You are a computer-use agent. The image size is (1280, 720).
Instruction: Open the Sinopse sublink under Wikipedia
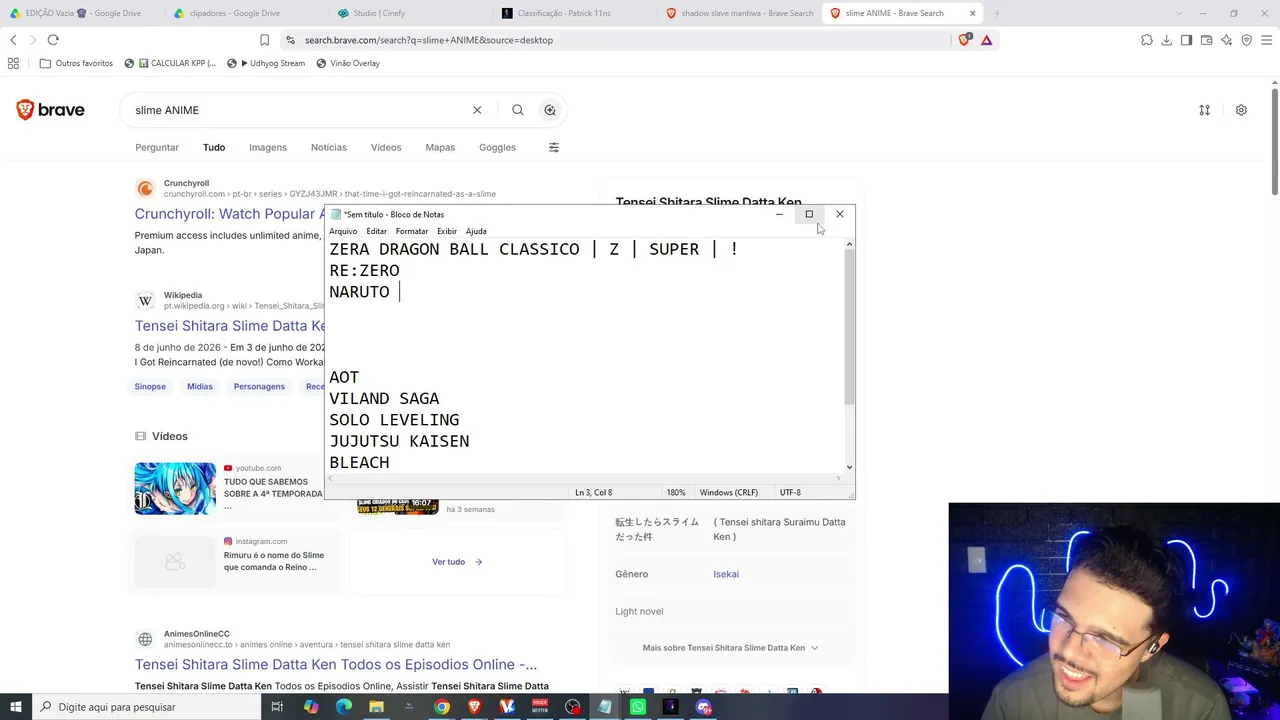[150, 386]
